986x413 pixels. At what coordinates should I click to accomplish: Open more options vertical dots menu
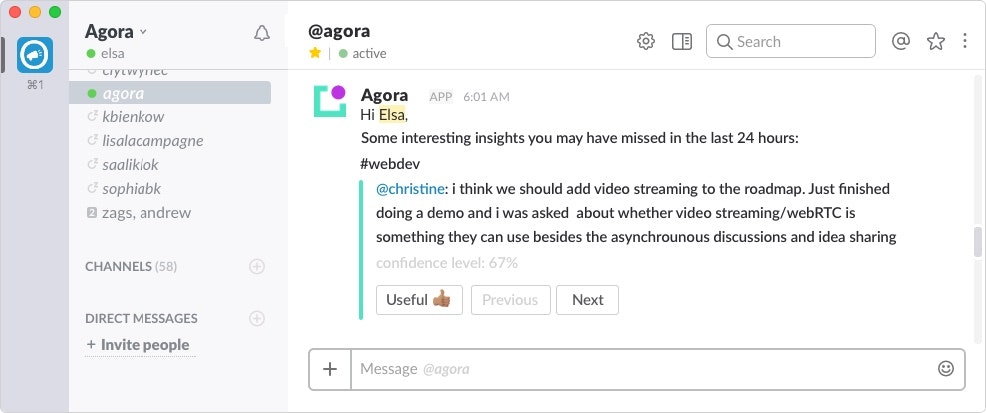[965, 41]
